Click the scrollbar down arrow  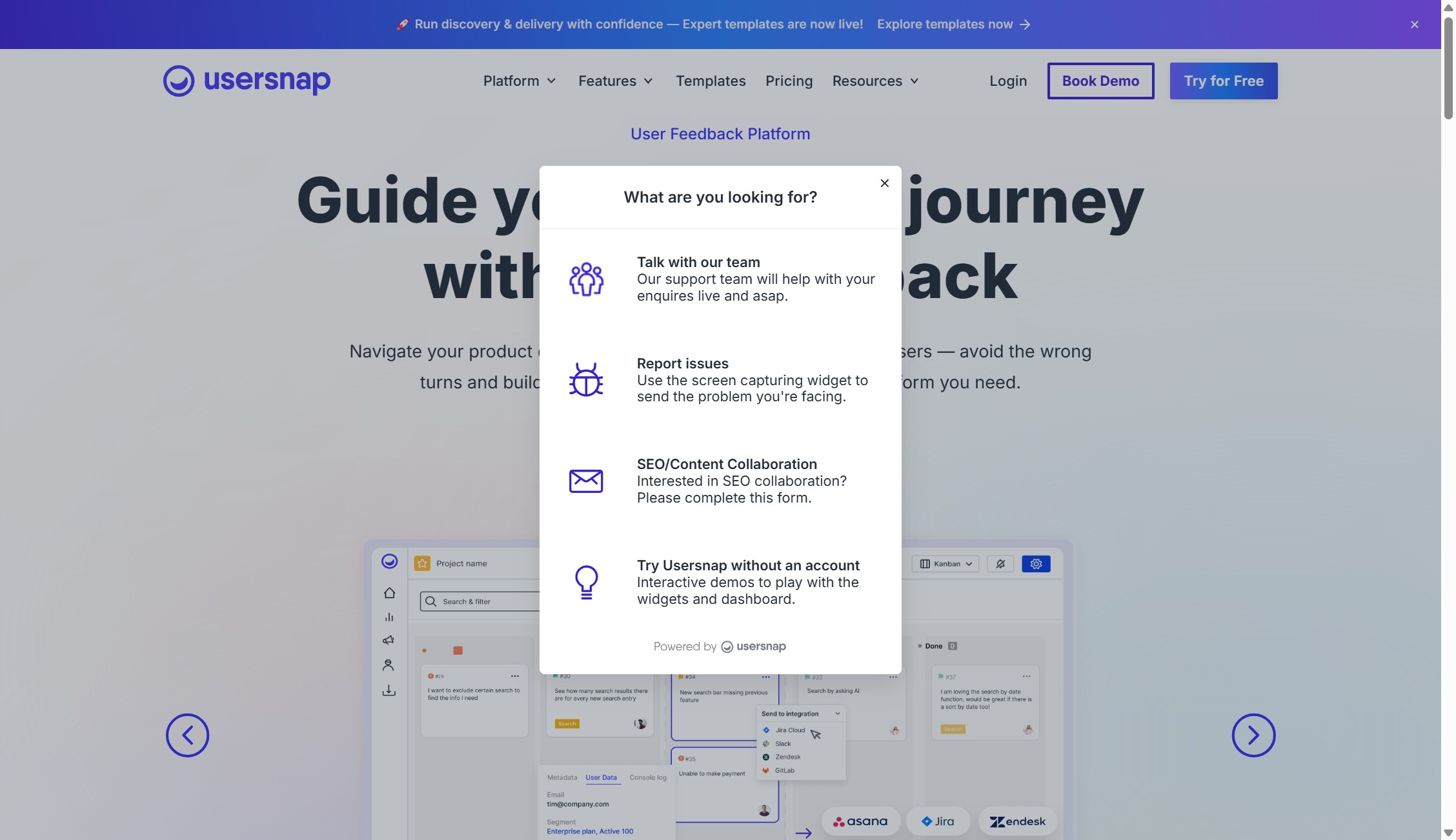1448,833
